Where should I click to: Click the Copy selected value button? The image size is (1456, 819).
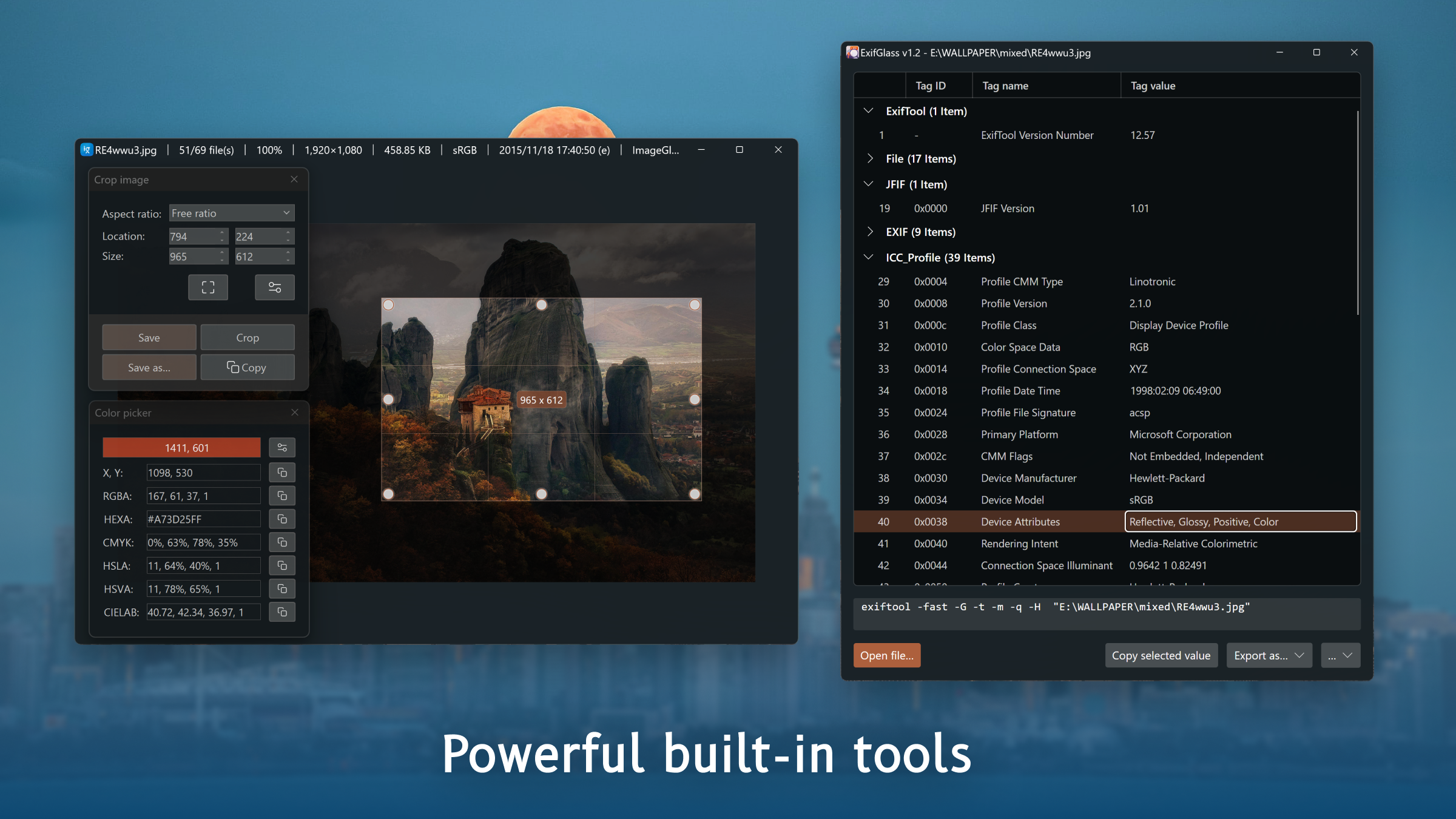pyautogui.click(x=1161, y=655)
